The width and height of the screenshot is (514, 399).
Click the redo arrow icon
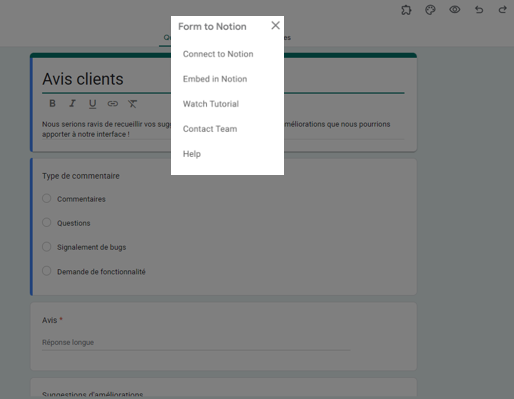pyautogui.click(x=503, y=10)
